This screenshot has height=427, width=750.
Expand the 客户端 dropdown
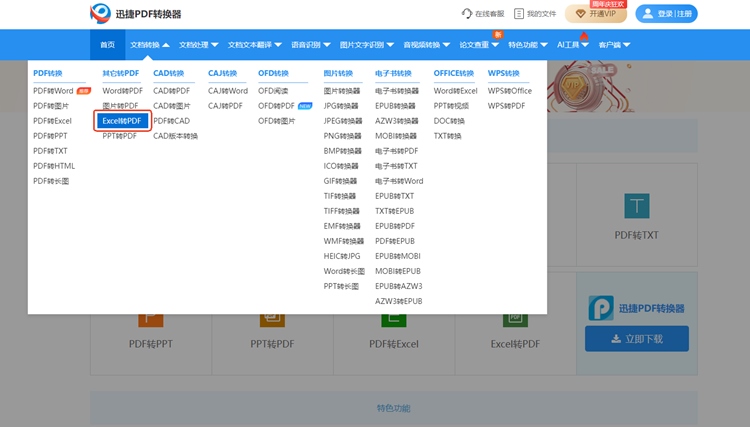(614, 45)
